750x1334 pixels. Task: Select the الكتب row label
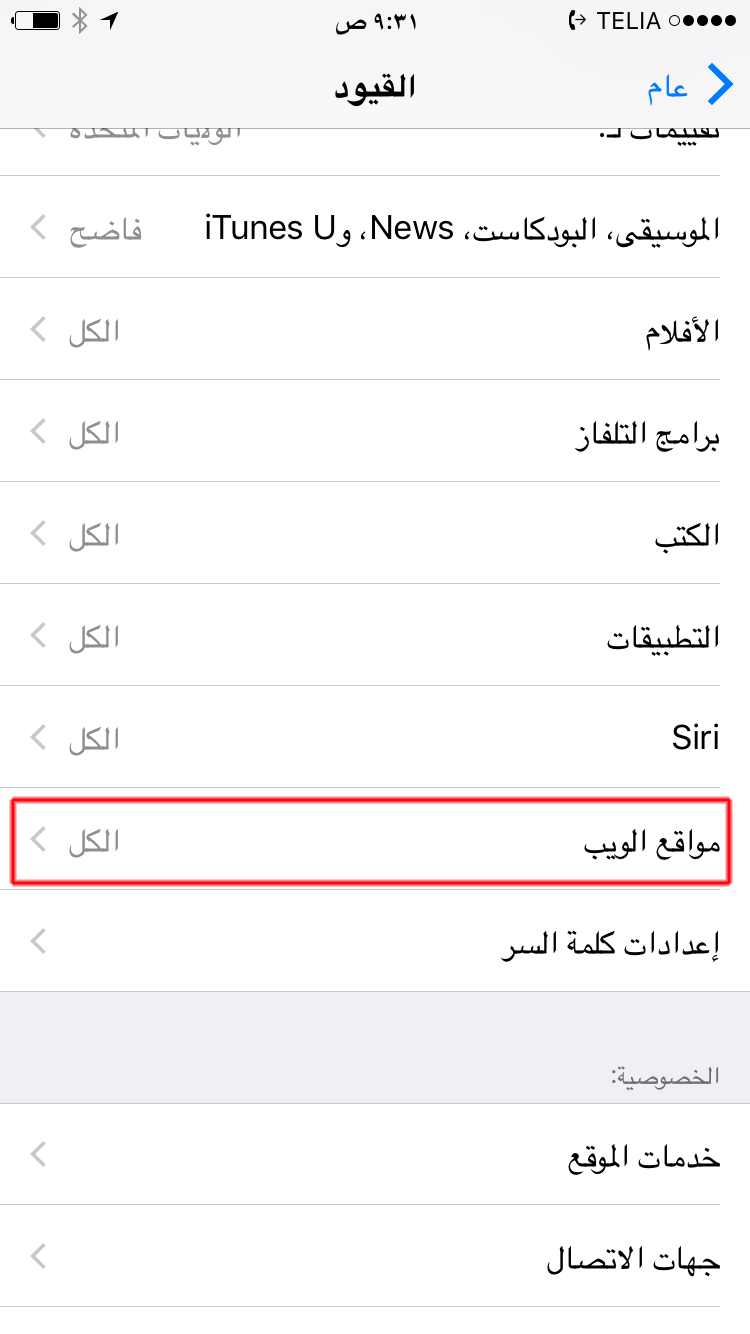[687, 535]
